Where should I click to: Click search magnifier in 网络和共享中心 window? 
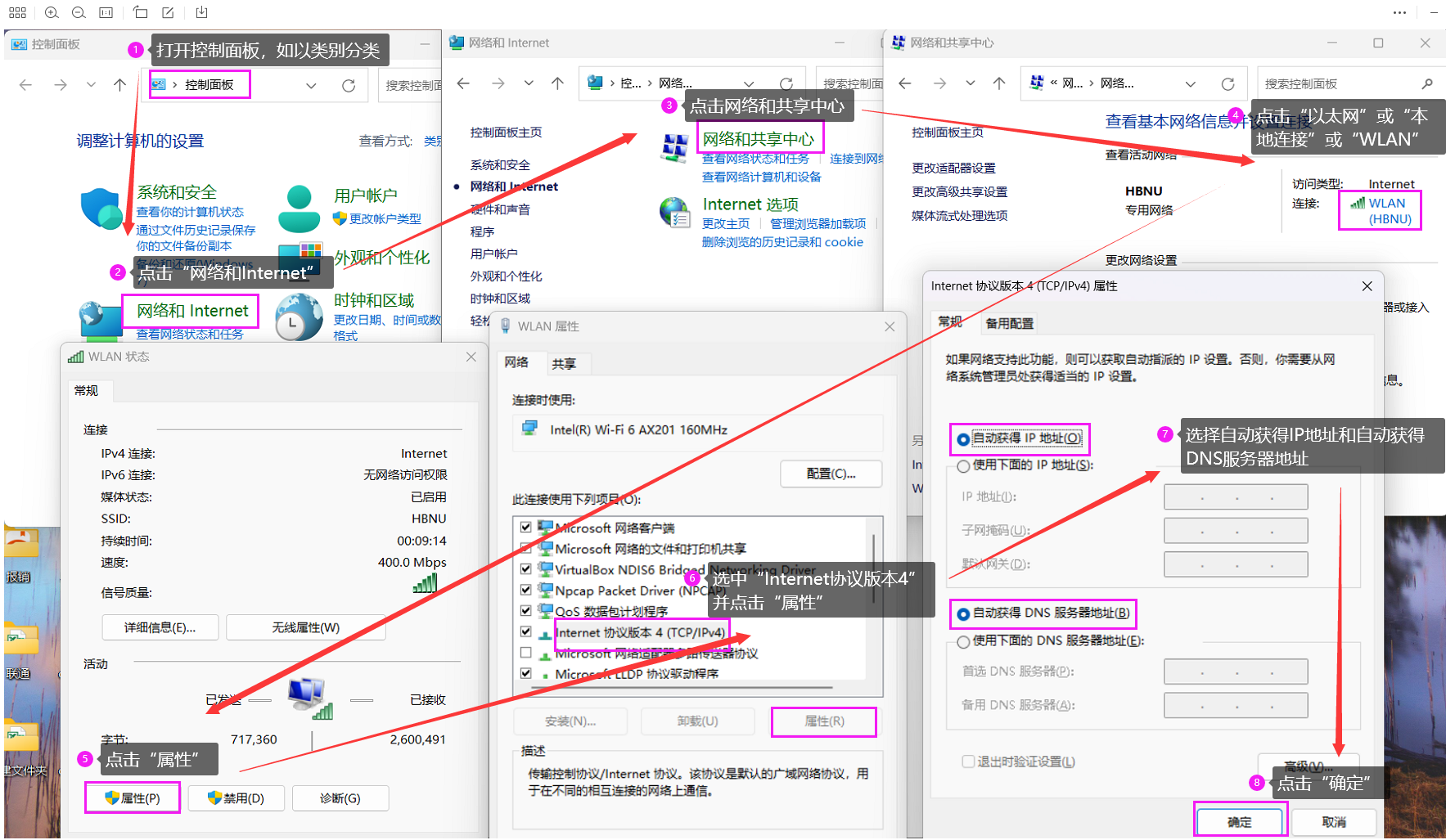[x=1426, y=83]
